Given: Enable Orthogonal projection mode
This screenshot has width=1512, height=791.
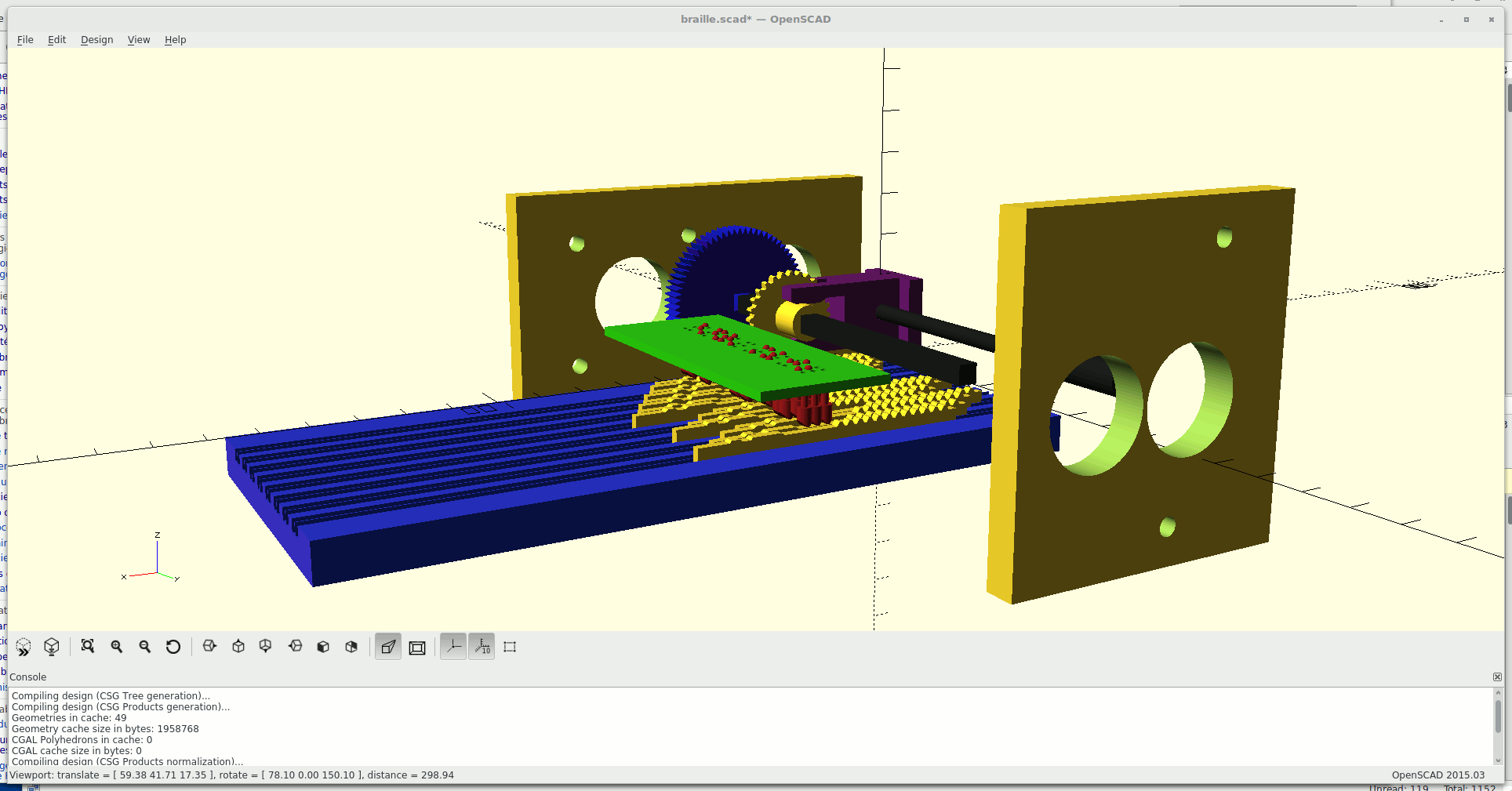Looking at the screenshot, I should click(417, 647).
